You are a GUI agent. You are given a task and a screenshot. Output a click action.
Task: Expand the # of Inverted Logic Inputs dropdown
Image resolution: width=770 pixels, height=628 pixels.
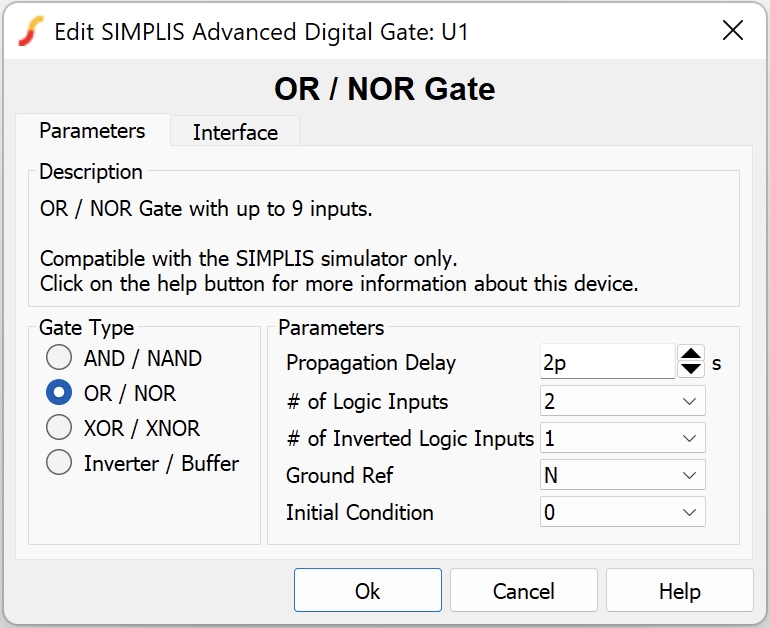coord(623,437)
